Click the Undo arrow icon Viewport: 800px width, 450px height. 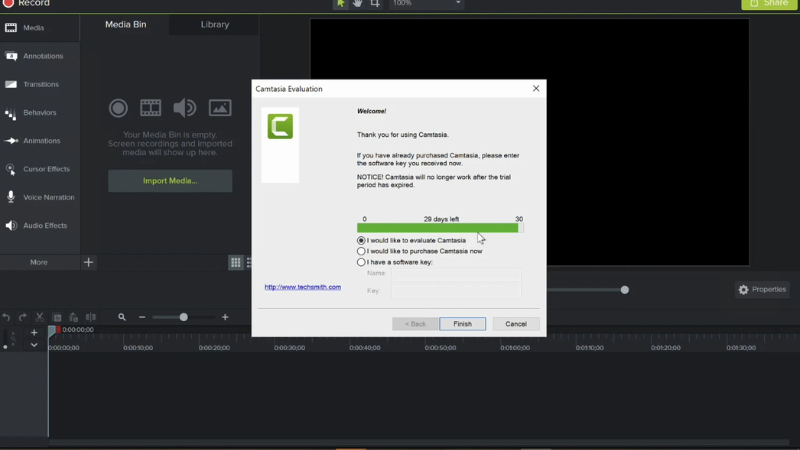7,317
